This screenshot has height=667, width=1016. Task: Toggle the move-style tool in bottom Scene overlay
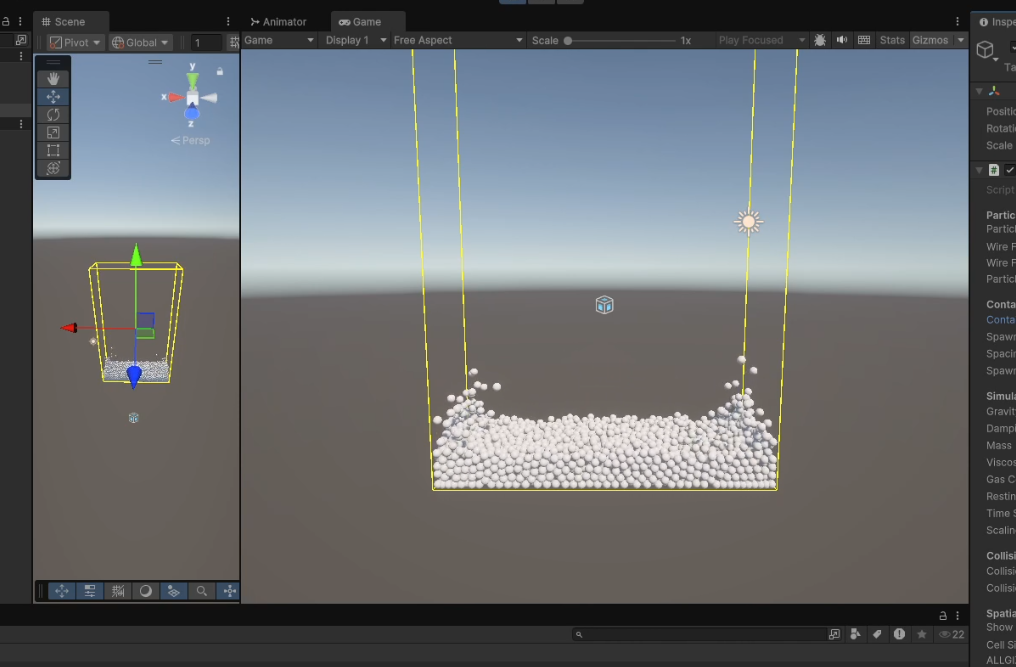(62, 591)
